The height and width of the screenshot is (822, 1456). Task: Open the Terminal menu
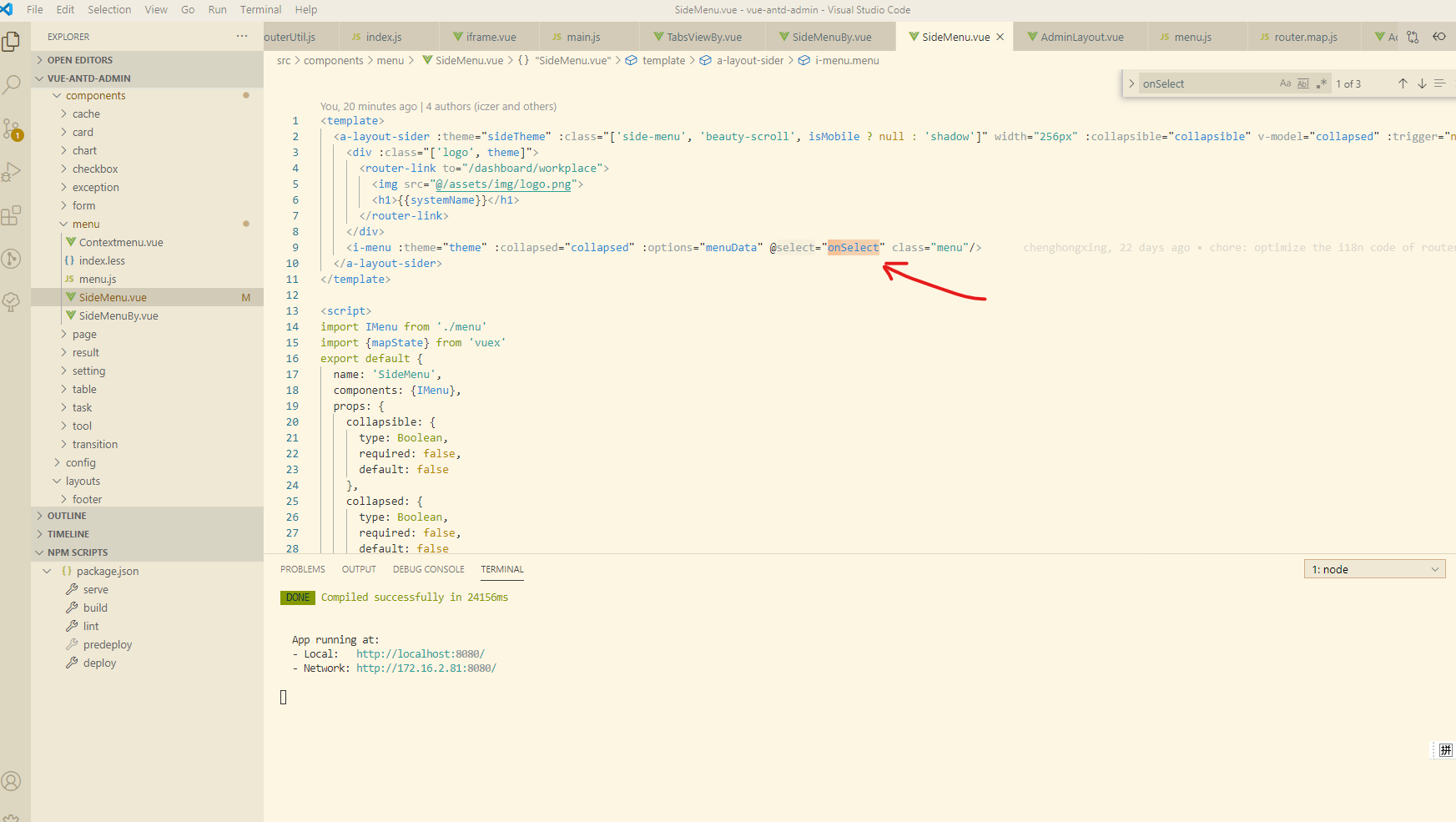point(259,9)
